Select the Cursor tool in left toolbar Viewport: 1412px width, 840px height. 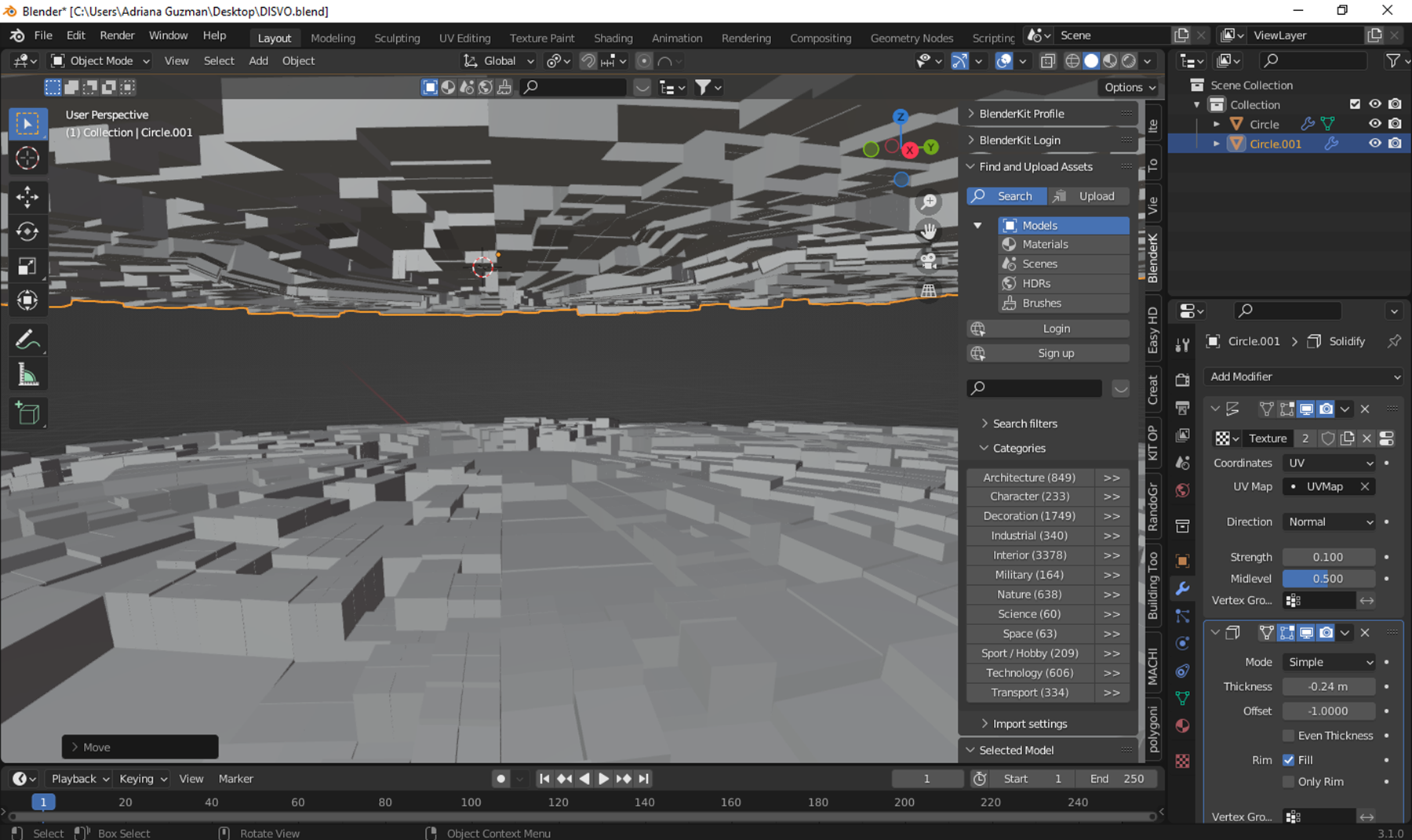tap(27, 158)
